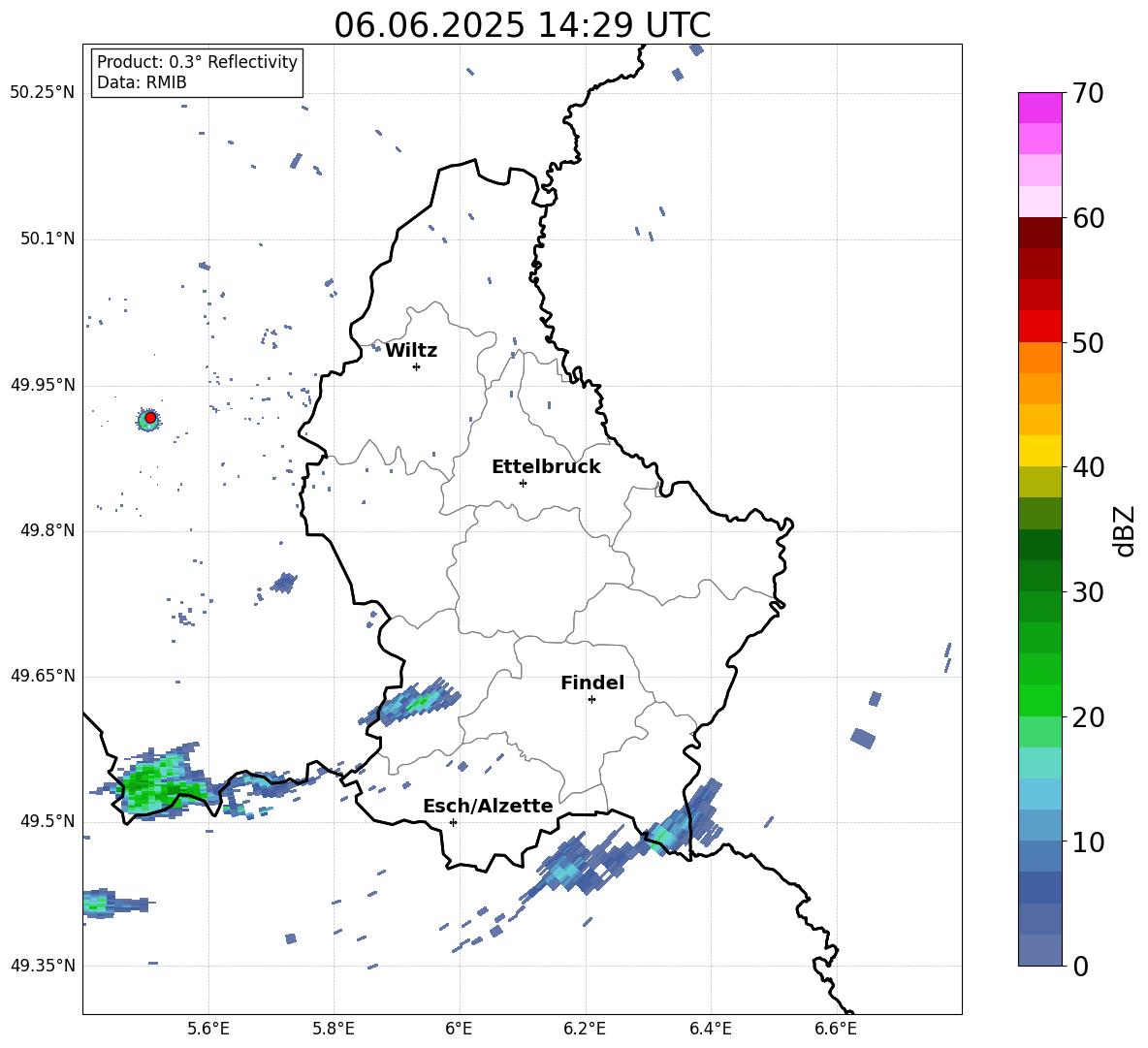Pick the cyan swatch between 10 and 20
Image resolution: width=1148 pixels, height=1048 pixels.
coord(1039,763)
